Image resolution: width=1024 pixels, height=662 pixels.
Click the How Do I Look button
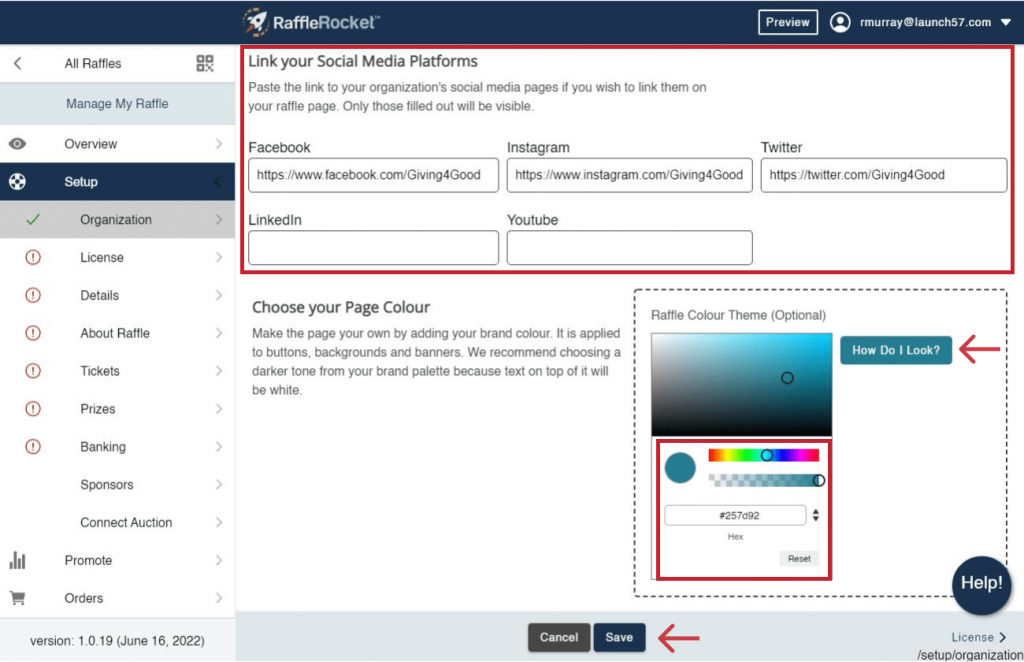pyautogui.click(x=895, y=351)
